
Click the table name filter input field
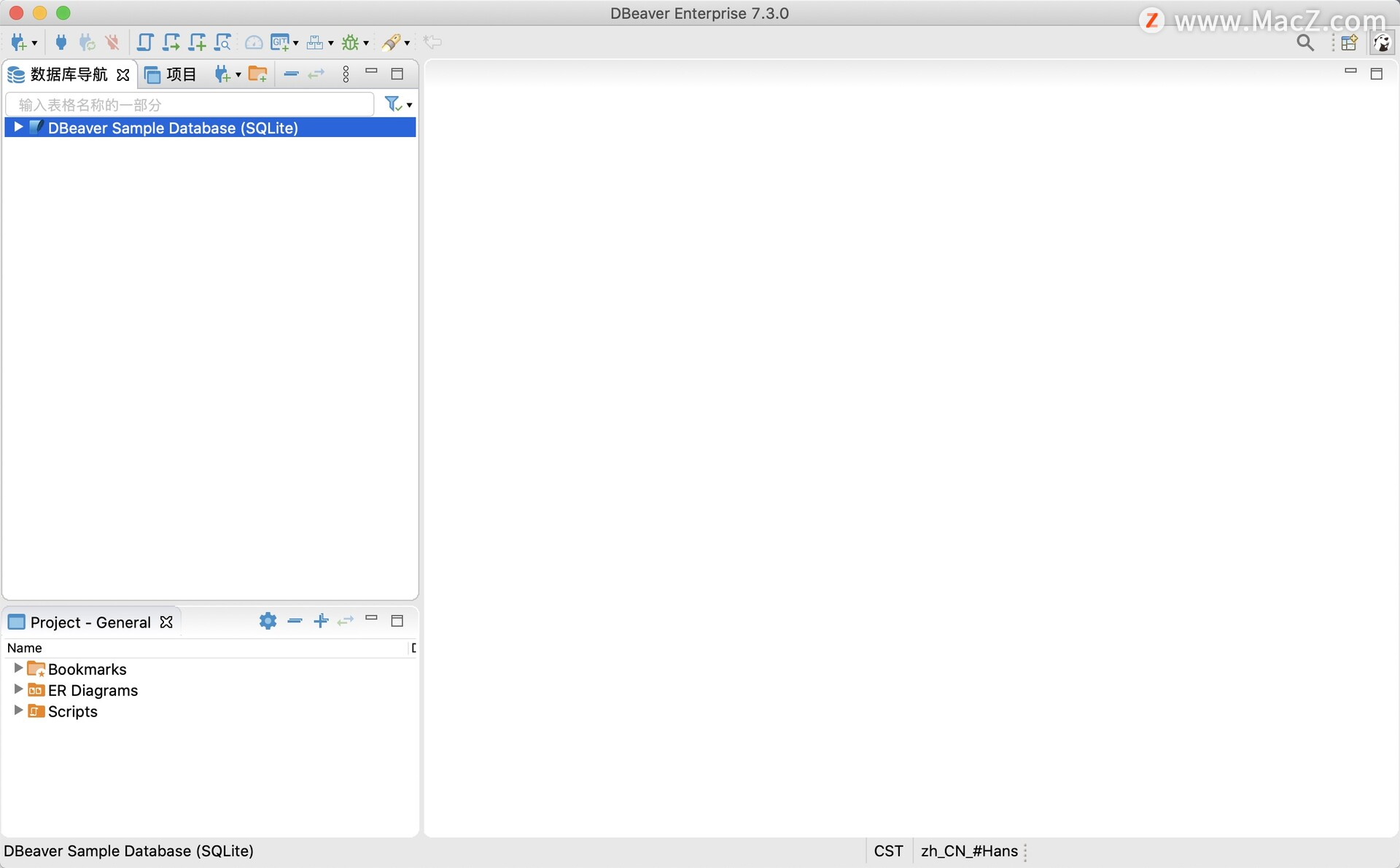coord(190,105)
